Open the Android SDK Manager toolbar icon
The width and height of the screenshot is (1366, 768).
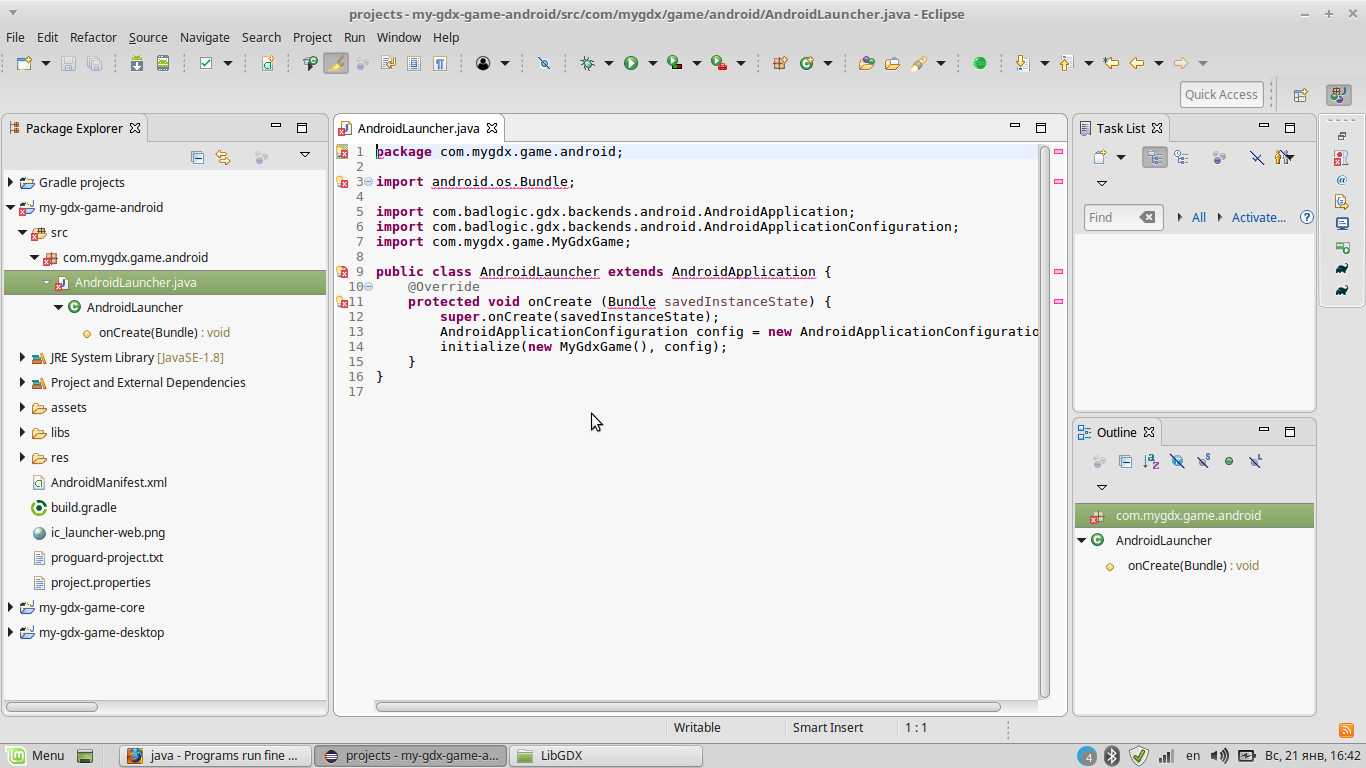coord(137,63)
